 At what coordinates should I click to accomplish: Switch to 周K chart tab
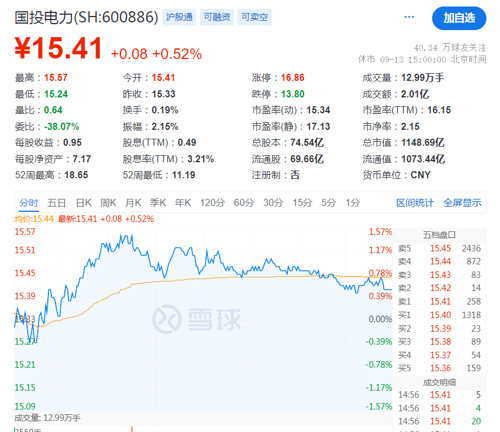[x=108, y=203]
